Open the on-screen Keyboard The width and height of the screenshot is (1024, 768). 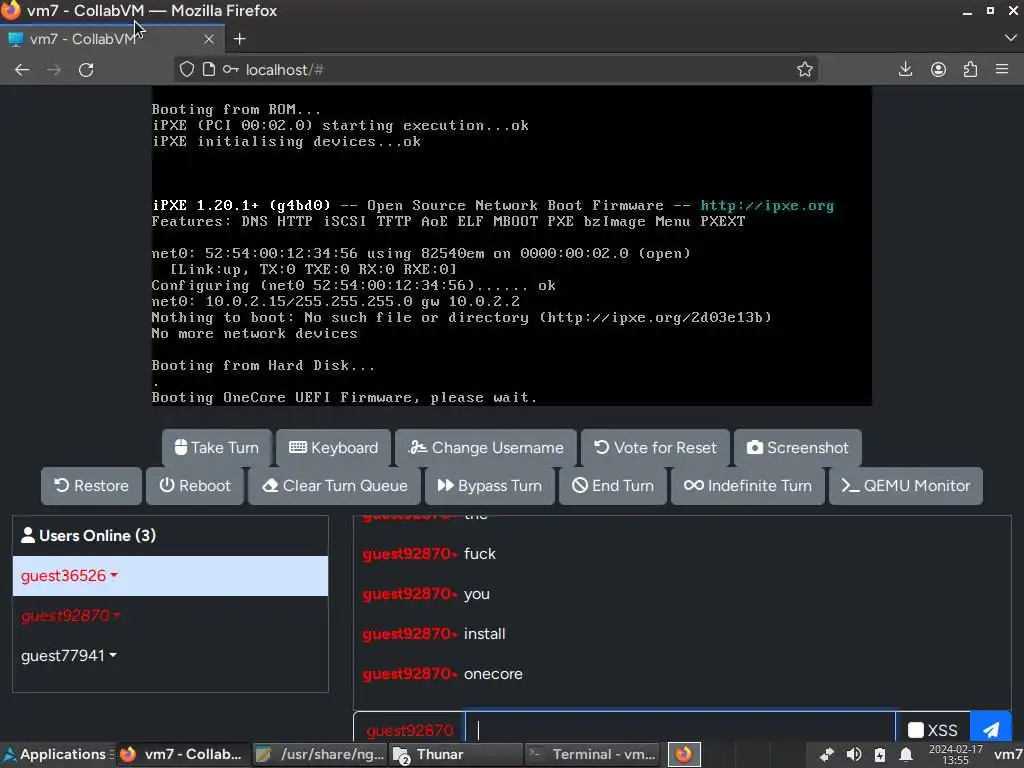click(333, 447)
